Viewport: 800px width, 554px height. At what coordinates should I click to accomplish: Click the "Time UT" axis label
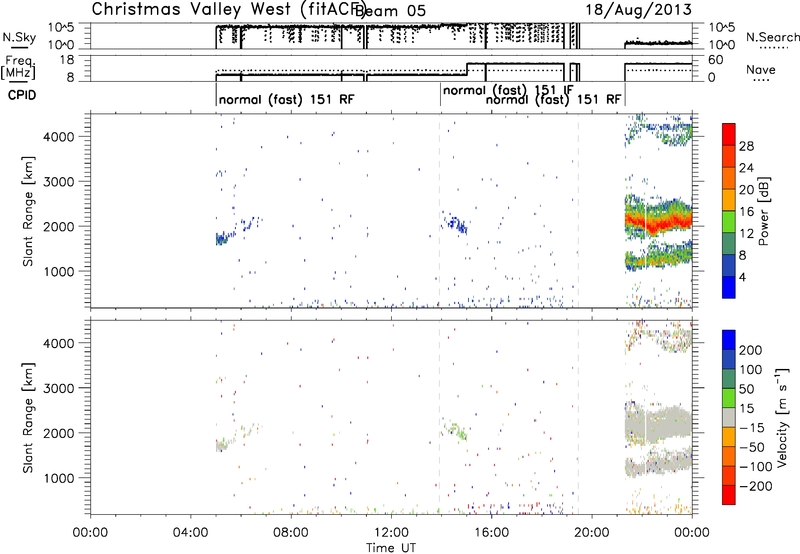[391, 547]
